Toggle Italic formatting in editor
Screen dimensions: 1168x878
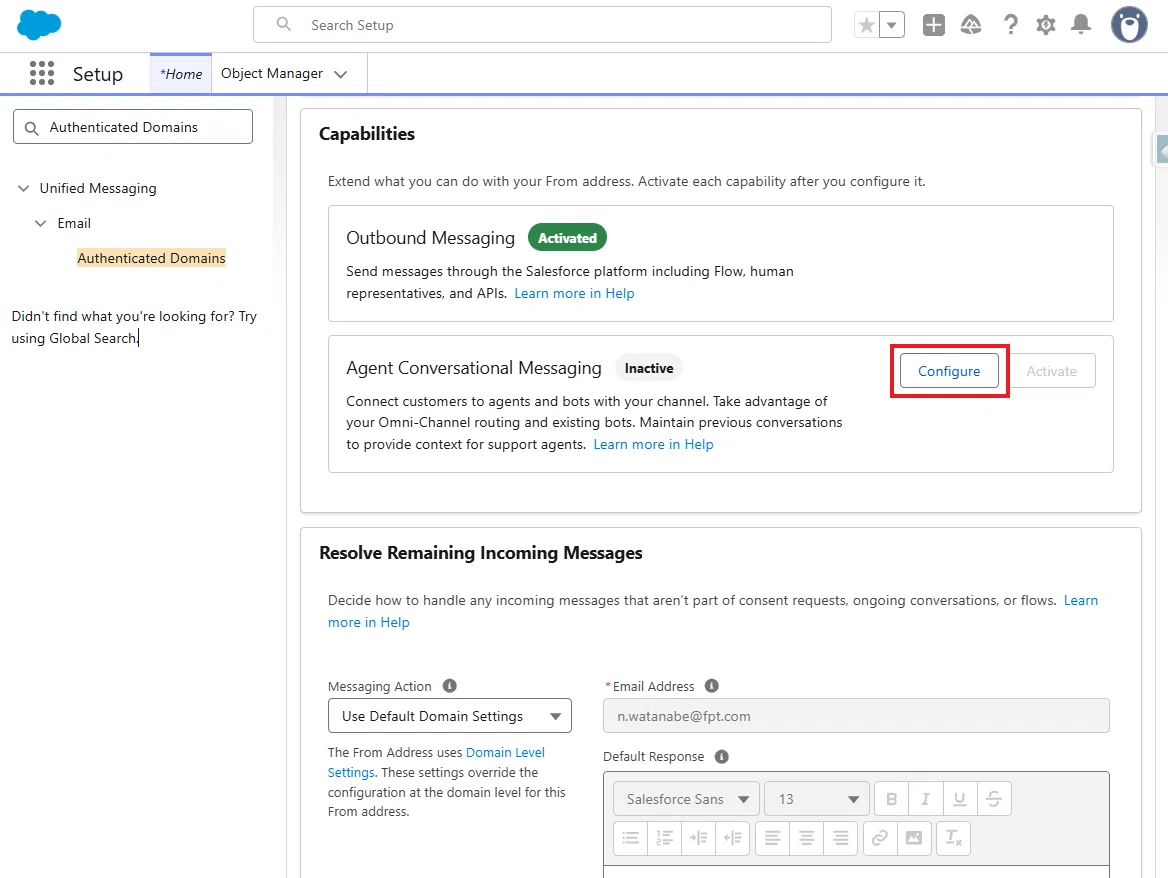point(926,799)
